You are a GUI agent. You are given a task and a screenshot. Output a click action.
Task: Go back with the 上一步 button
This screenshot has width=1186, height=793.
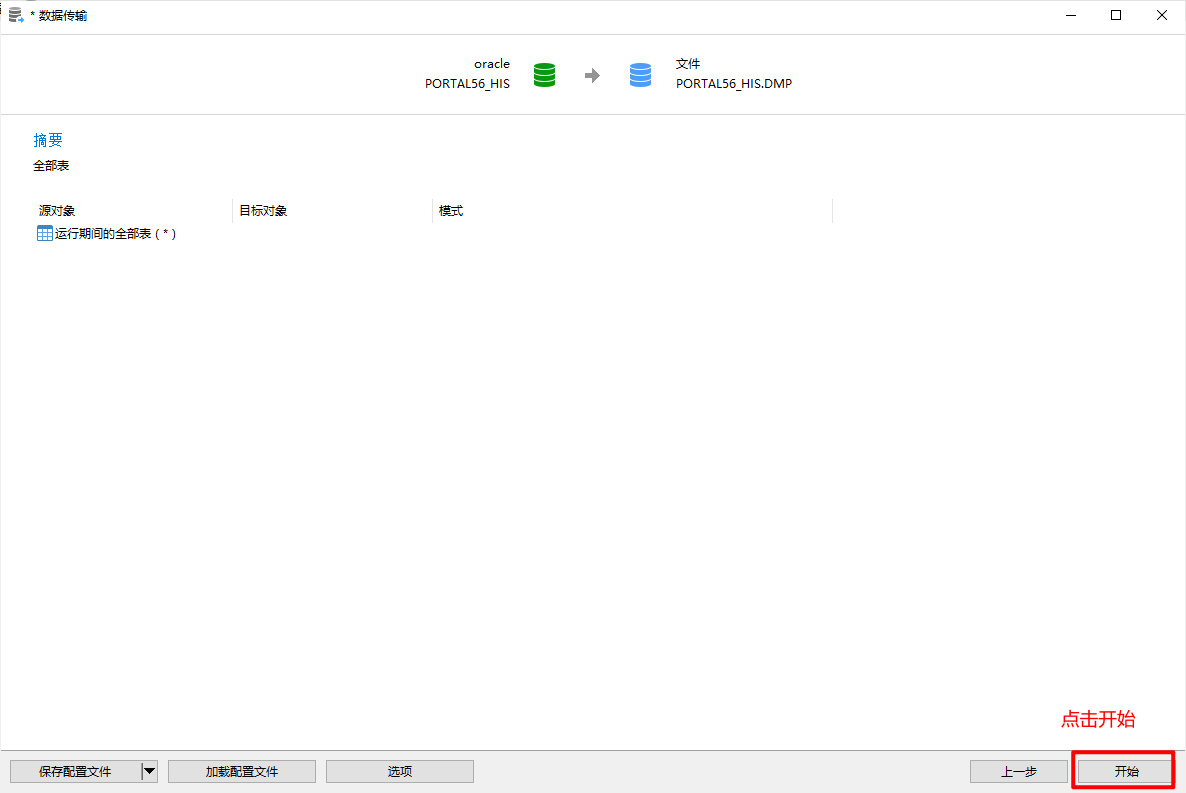coord(1018,771)
